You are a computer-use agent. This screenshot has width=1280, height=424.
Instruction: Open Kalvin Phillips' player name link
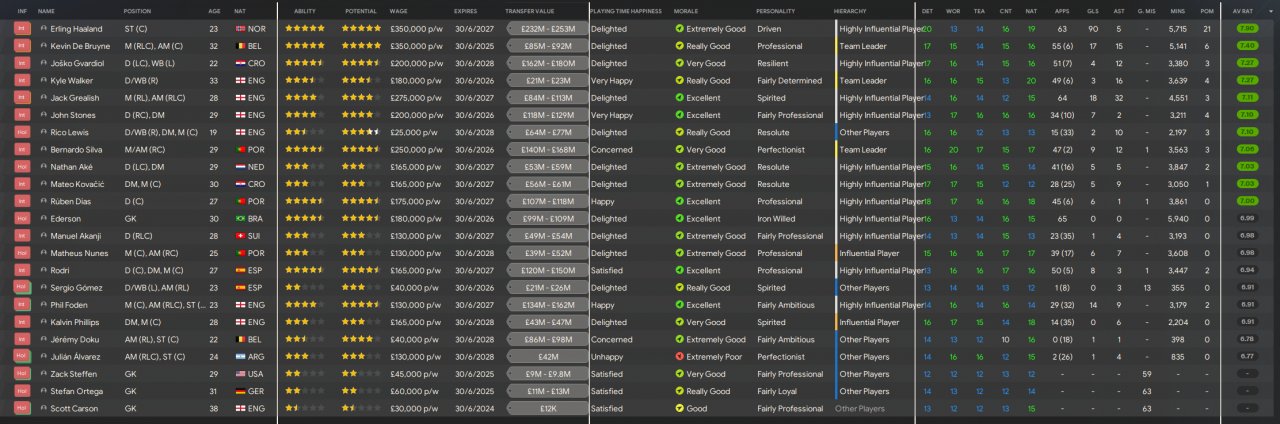(x=74, y=322)
